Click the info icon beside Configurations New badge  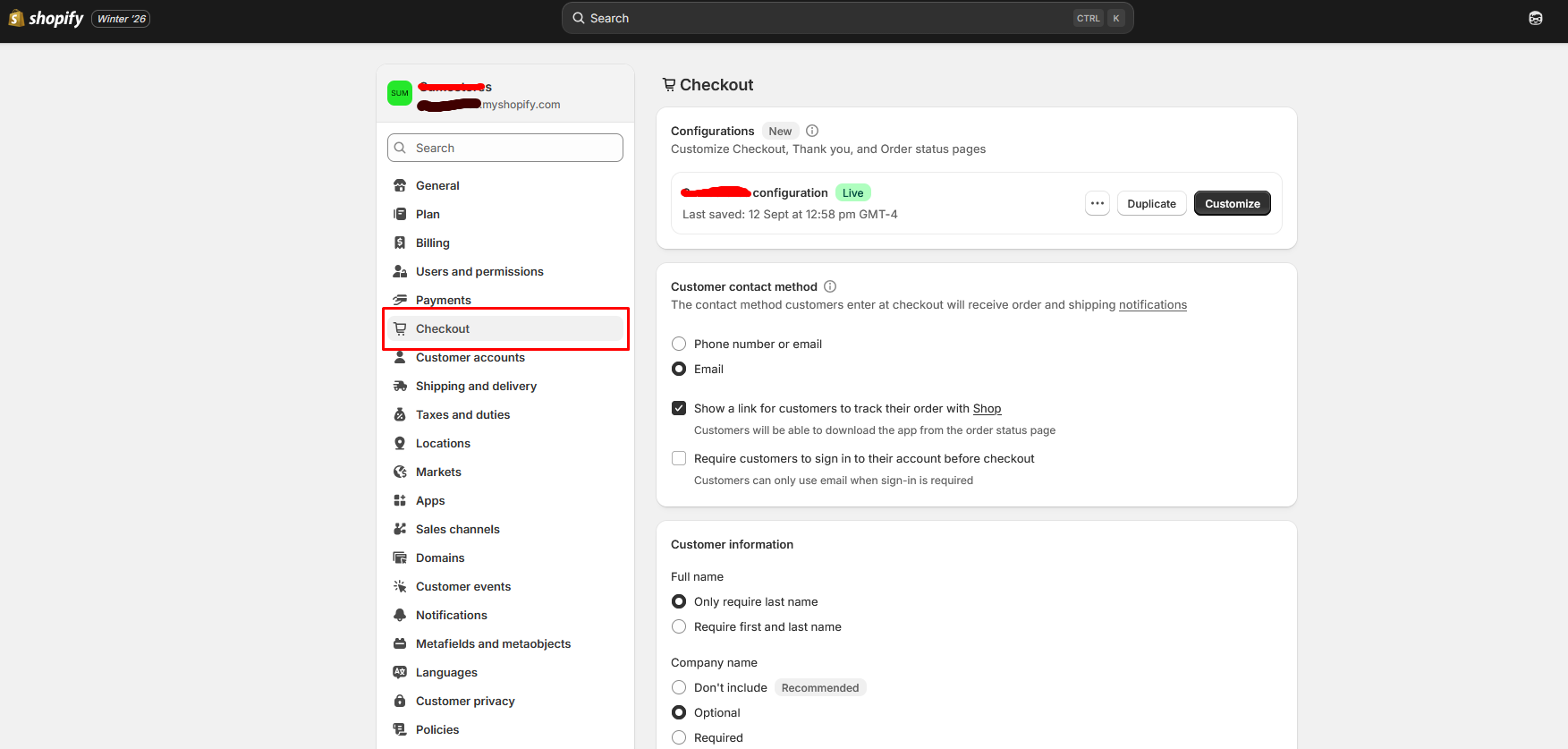812,131
